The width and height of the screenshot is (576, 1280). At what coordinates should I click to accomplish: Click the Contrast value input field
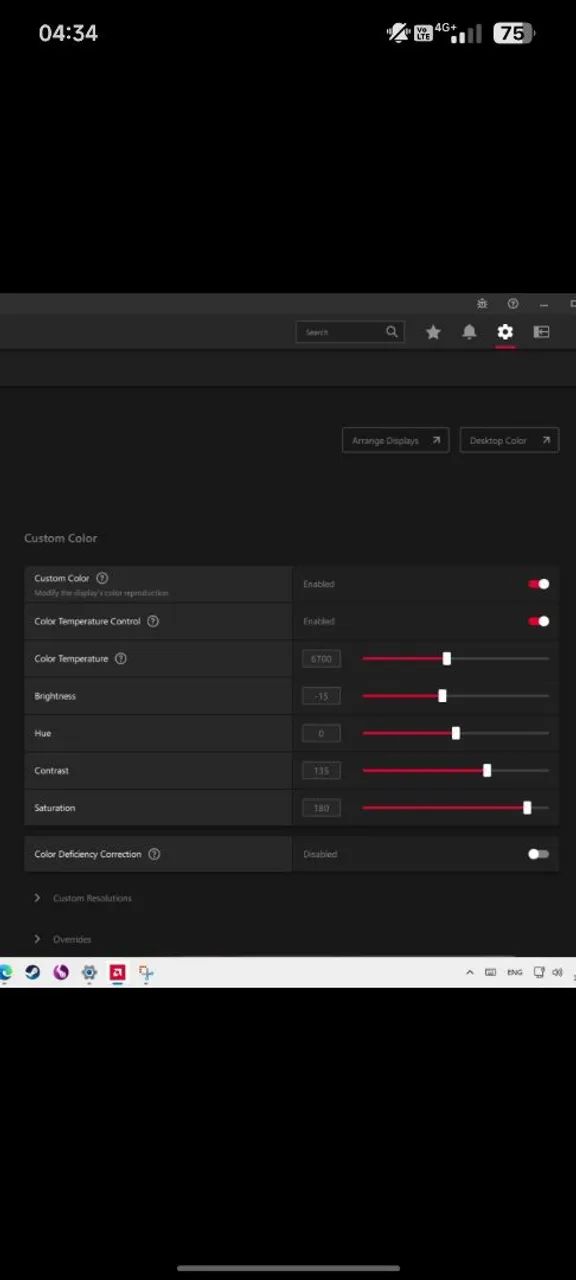(321, 771)
